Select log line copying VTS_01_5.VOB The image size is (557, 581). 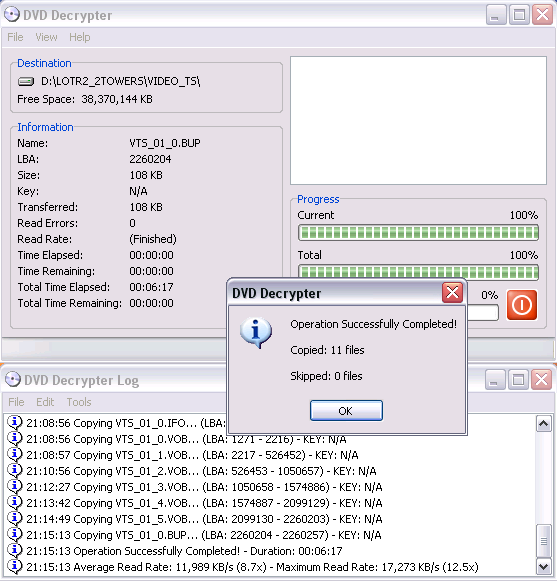coord(204,519)
